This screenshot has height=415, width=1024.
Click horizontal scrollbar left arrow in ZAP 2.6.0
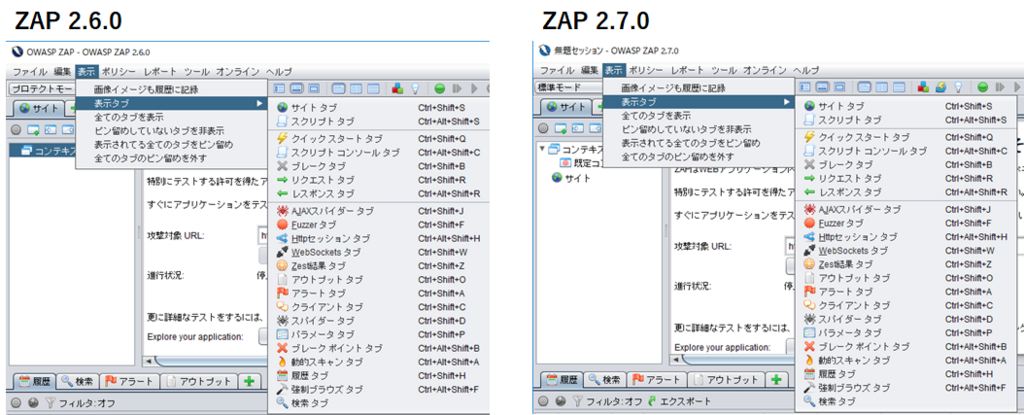pyautogui.click(x=149, y=361)
